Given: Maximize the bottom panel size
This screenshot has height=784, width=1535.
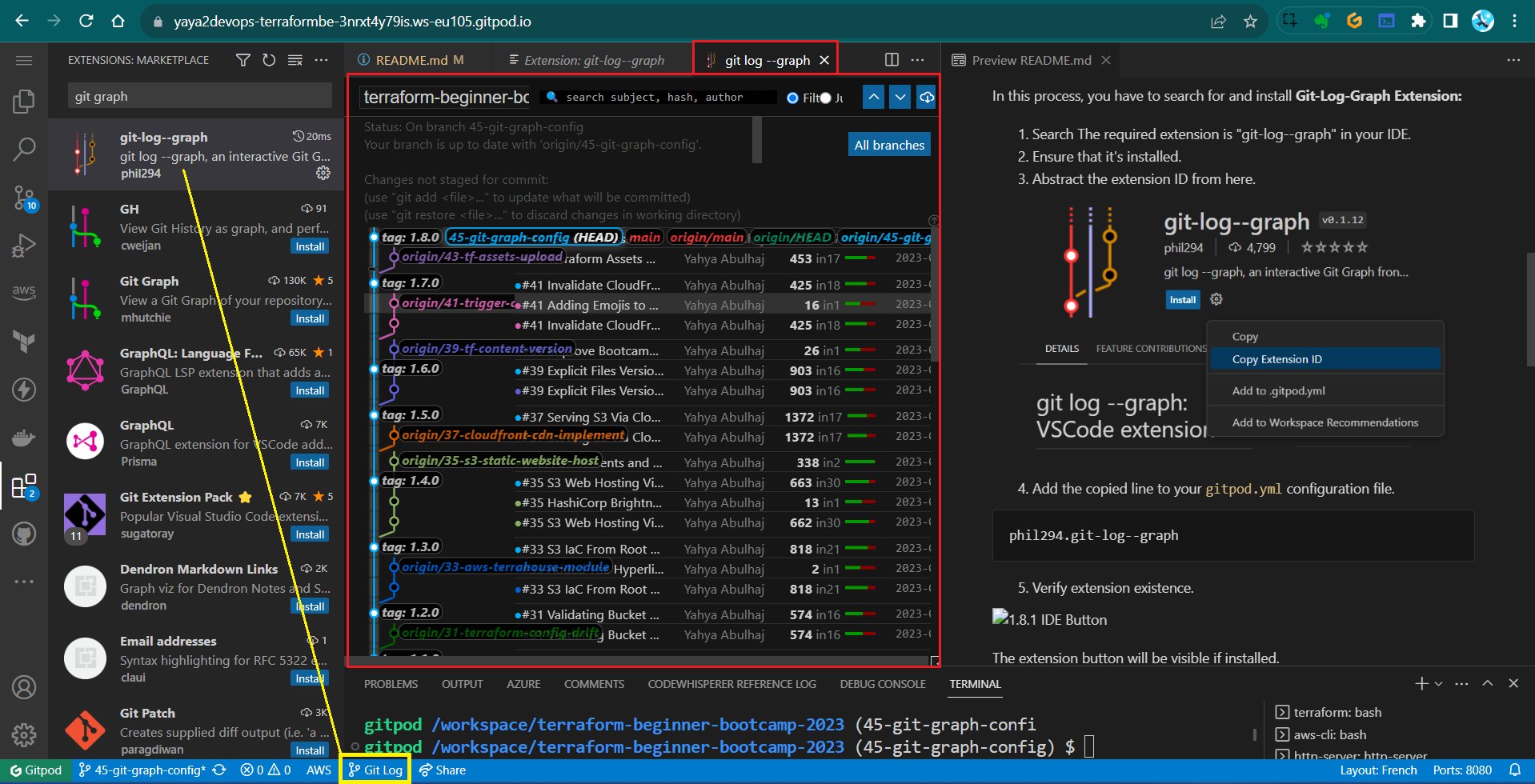Looking at the screenshot, I should point(1487,683).
